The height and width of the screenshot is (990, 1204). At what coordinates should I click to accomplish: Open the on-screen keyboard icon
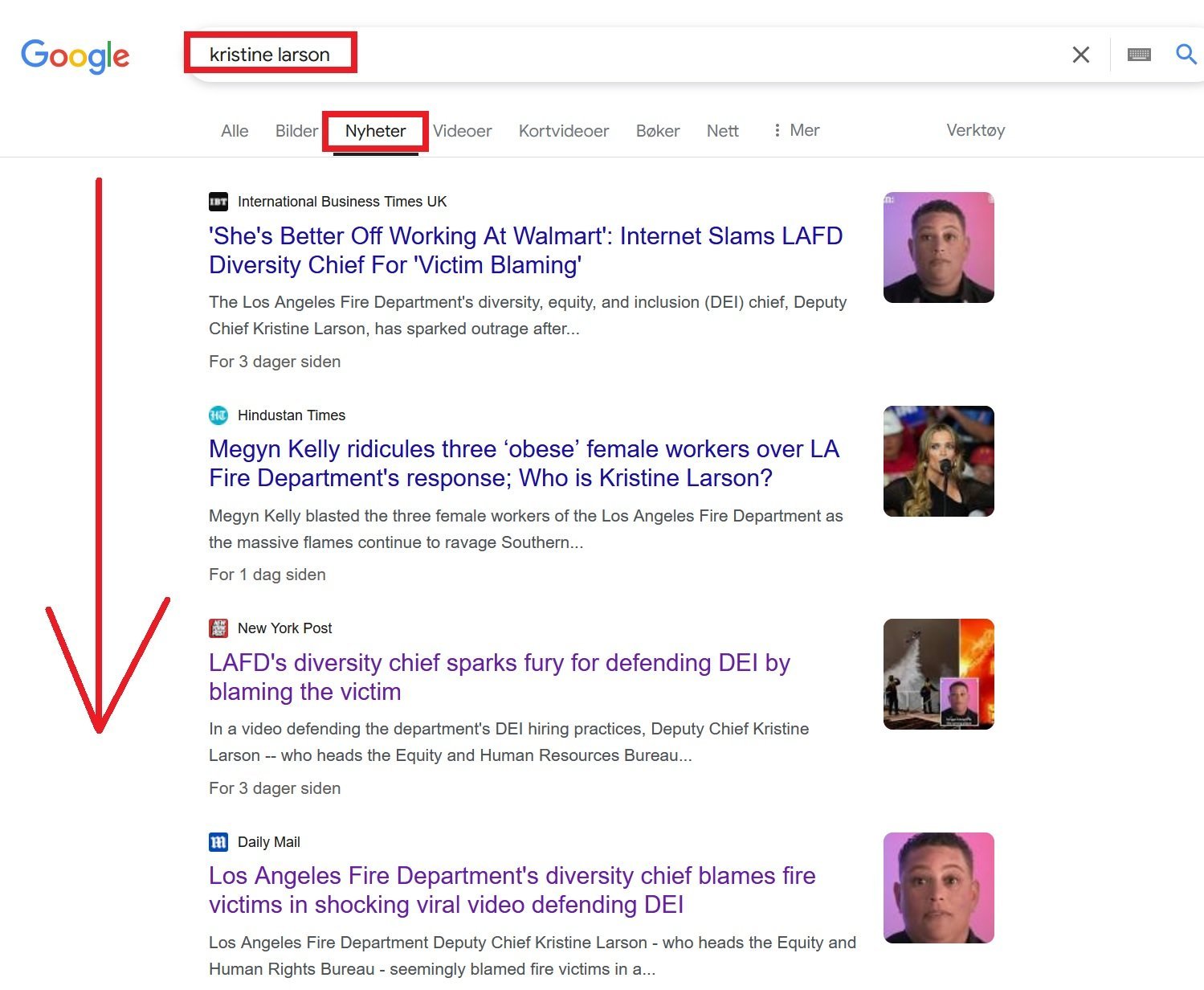click(1139, 55)
